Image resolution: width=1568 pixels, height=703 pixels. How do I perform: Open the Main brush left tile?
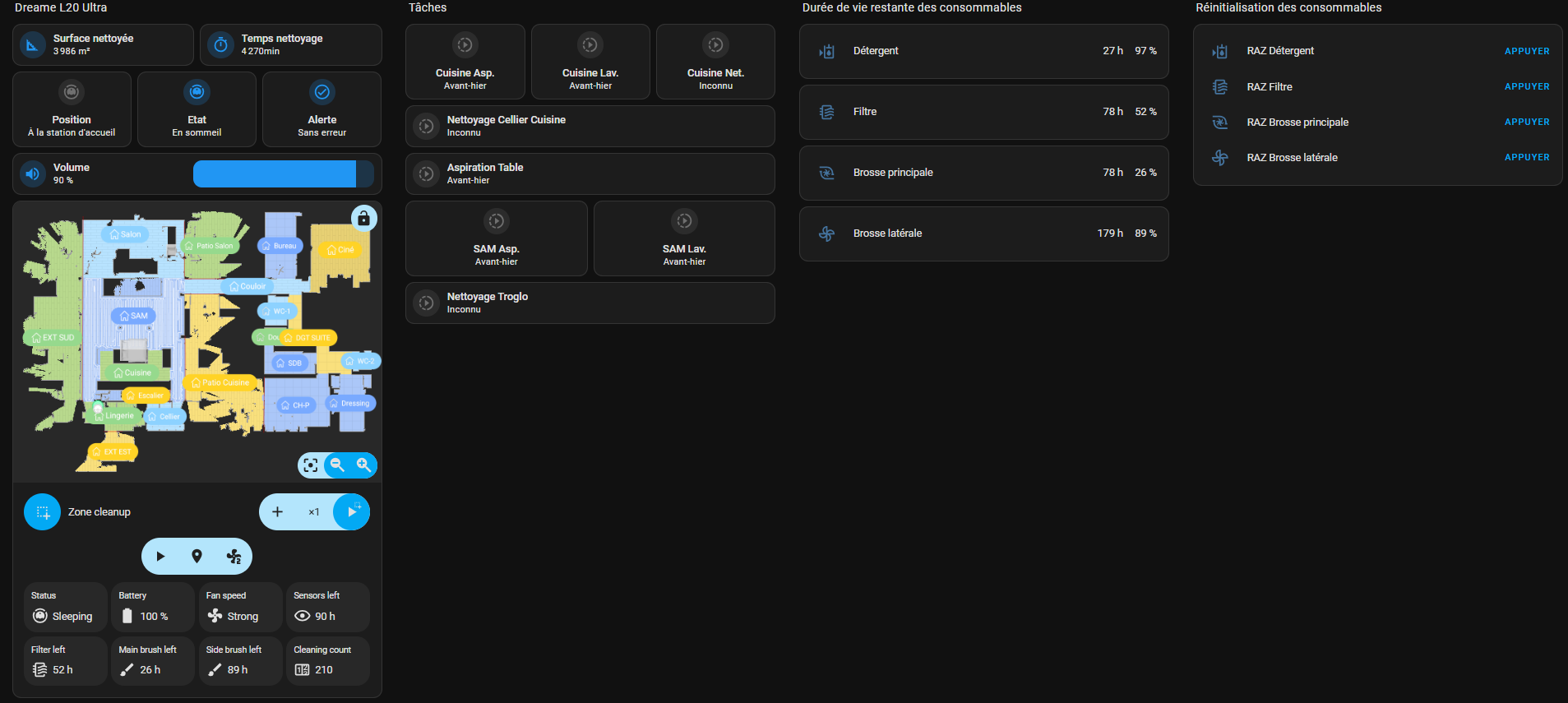153,661
